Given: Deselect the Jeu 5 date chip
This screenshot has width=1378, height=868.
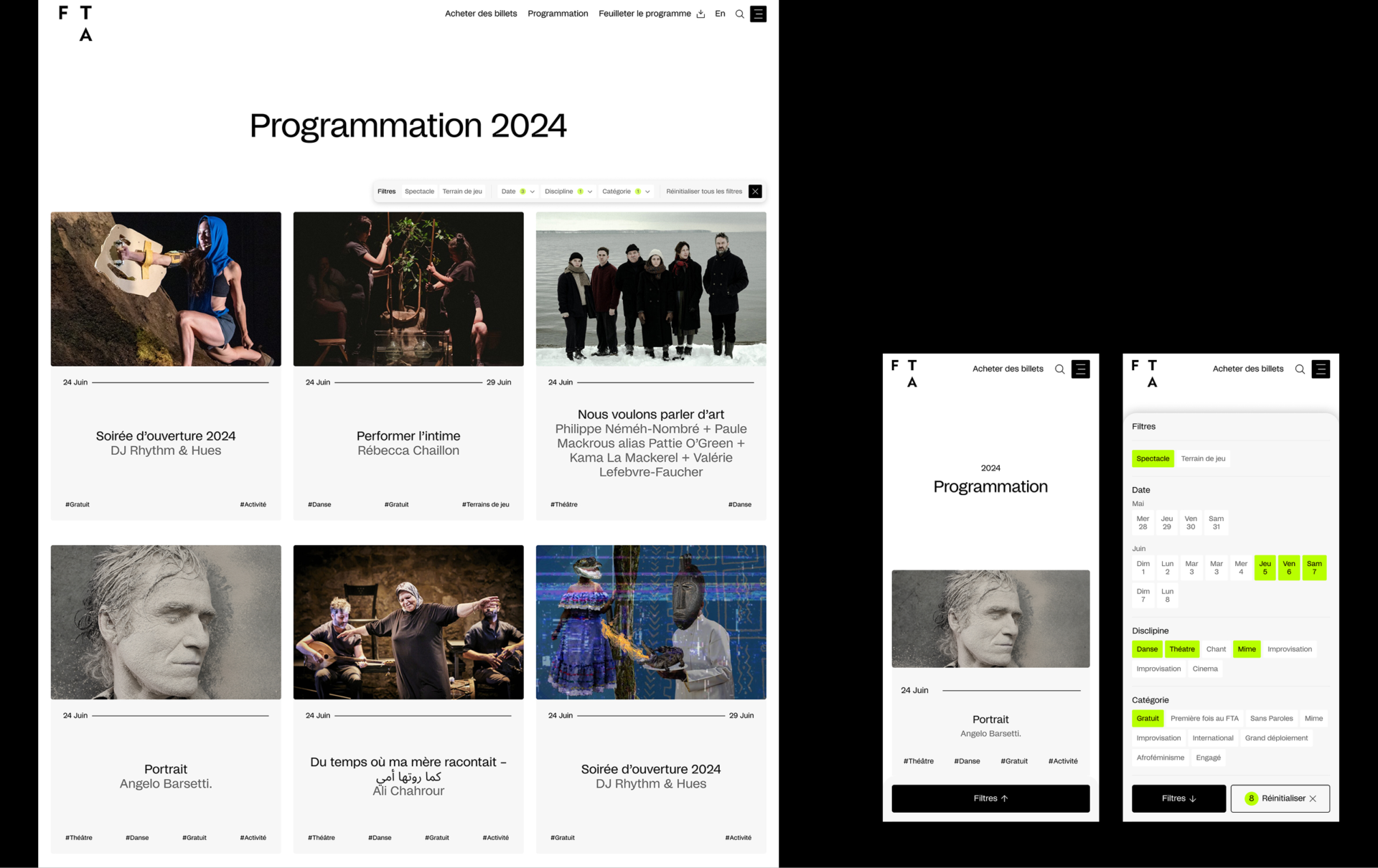Looking at the screenshot, I should pos(1265,567).
